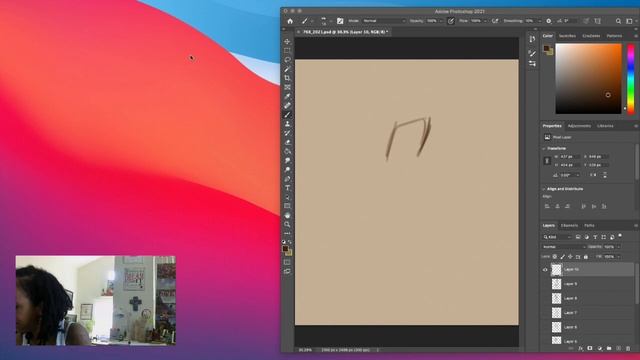Switch to the Adjustments tab
This screenshot has width=640, height=360.
coord(579,126)
